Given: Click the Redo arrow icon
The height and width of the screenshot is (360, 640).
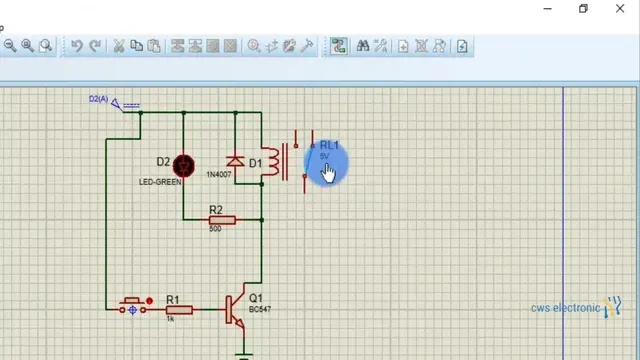Looking at the screenshot, I should [95, 46].
